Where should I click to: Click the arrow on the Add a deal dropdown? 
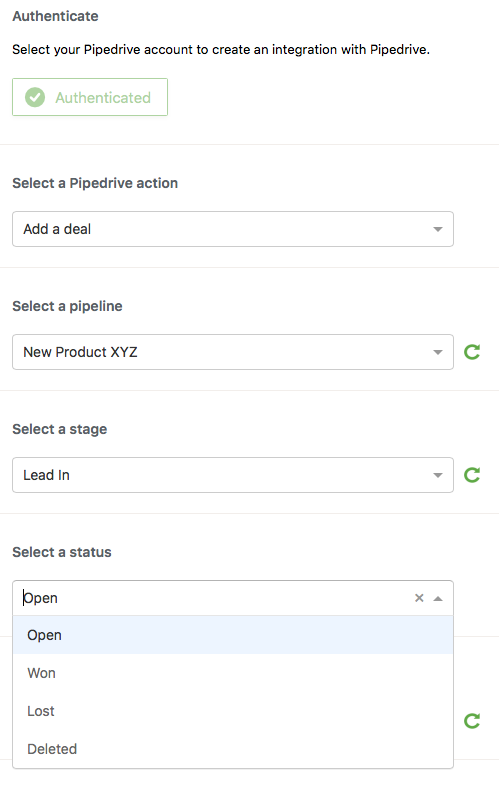(x=438, y=229)
